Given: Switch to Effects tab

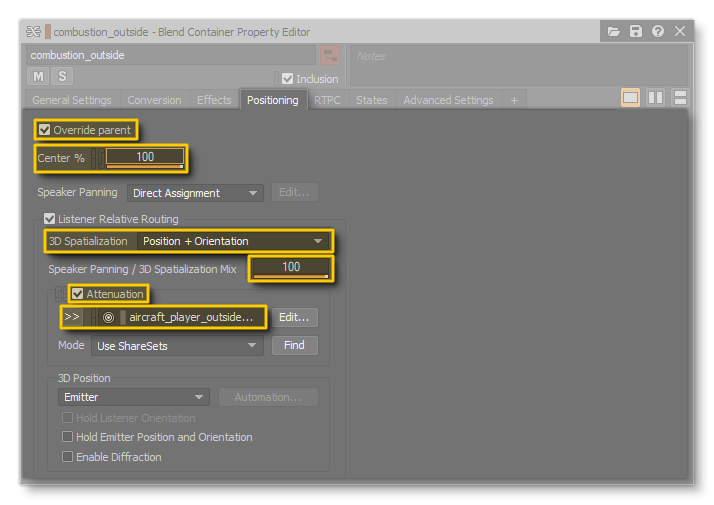Looking at the screenshot, I should [214, 100].
